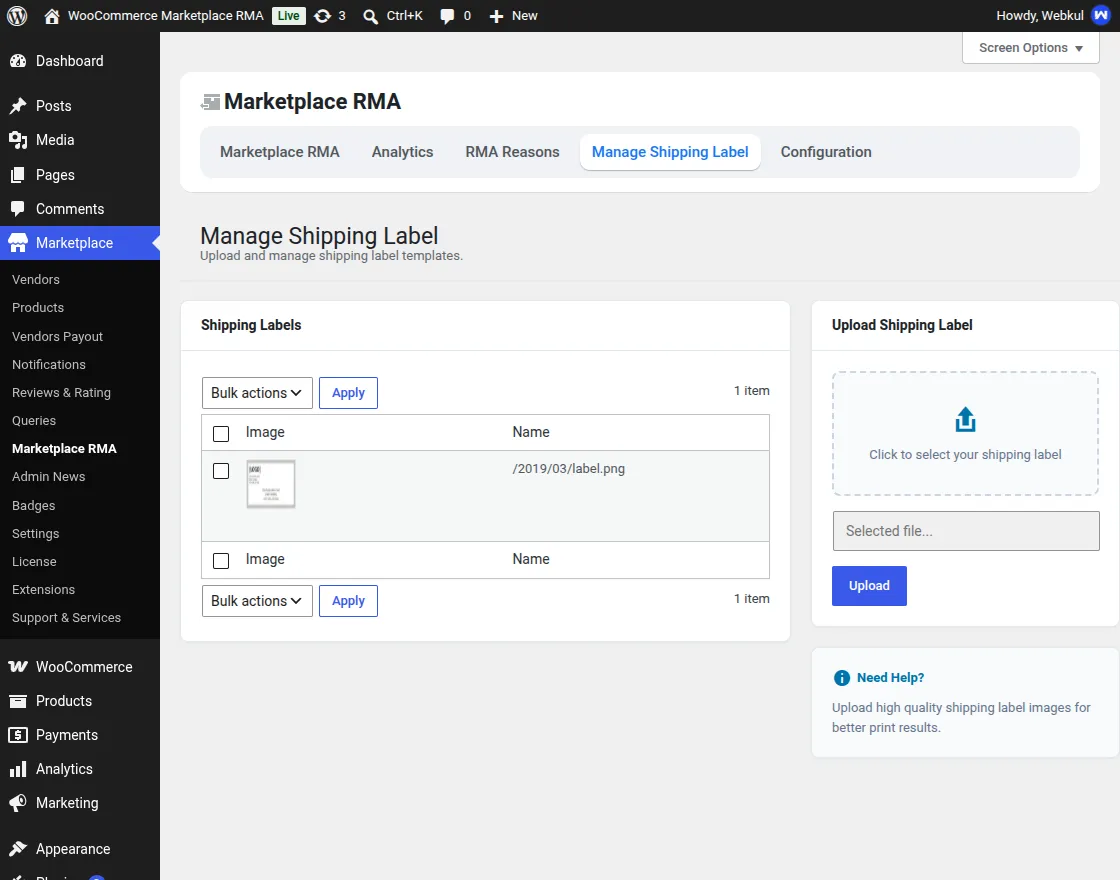Open the RMA Reasons tab

512,152
